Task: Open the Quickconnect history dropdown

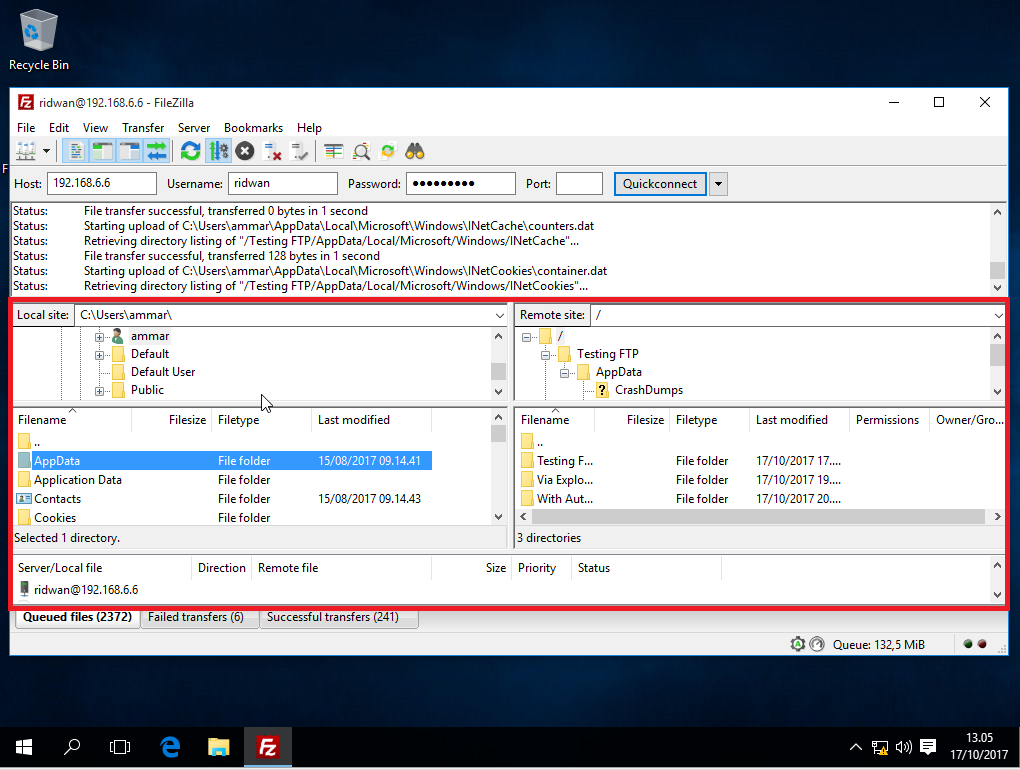Action: click(x=718, y=183)
